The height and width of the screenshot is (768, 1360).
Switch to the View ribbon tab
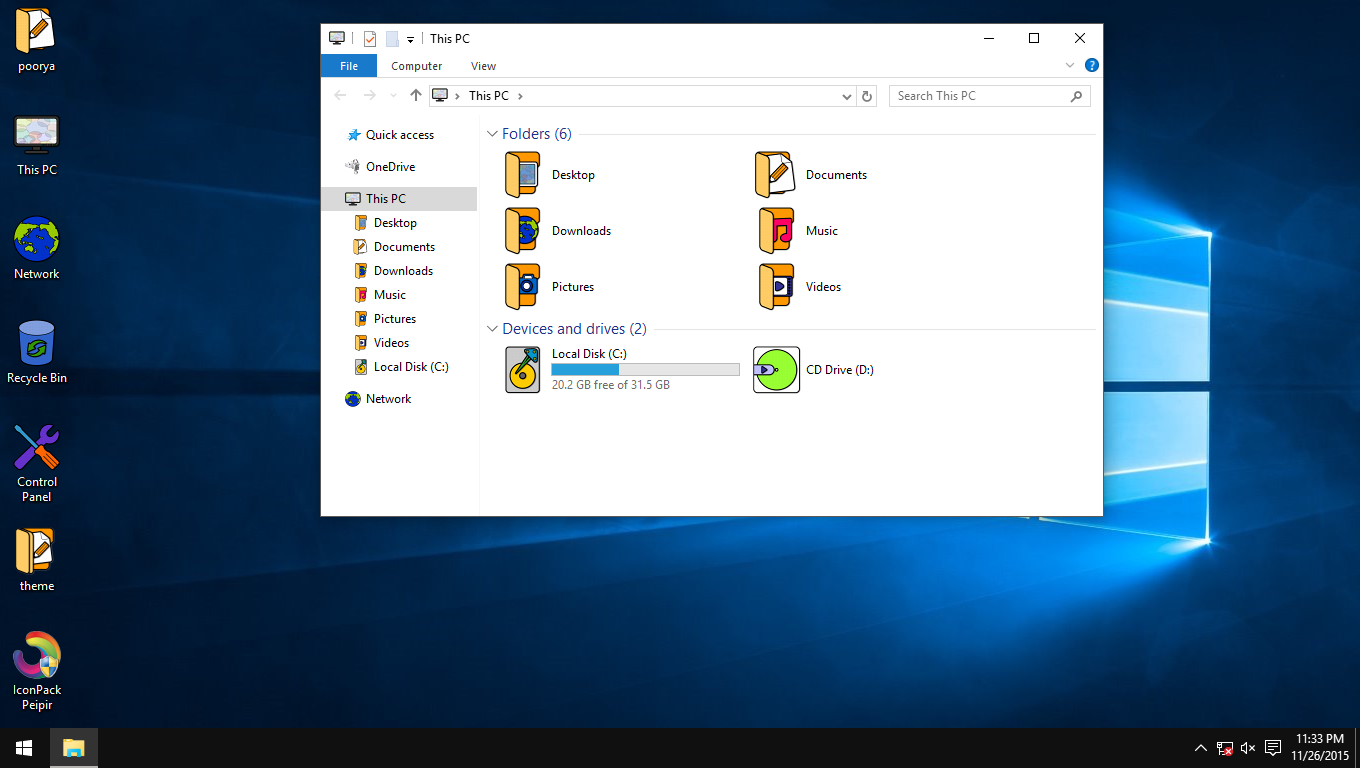point(483,65)
